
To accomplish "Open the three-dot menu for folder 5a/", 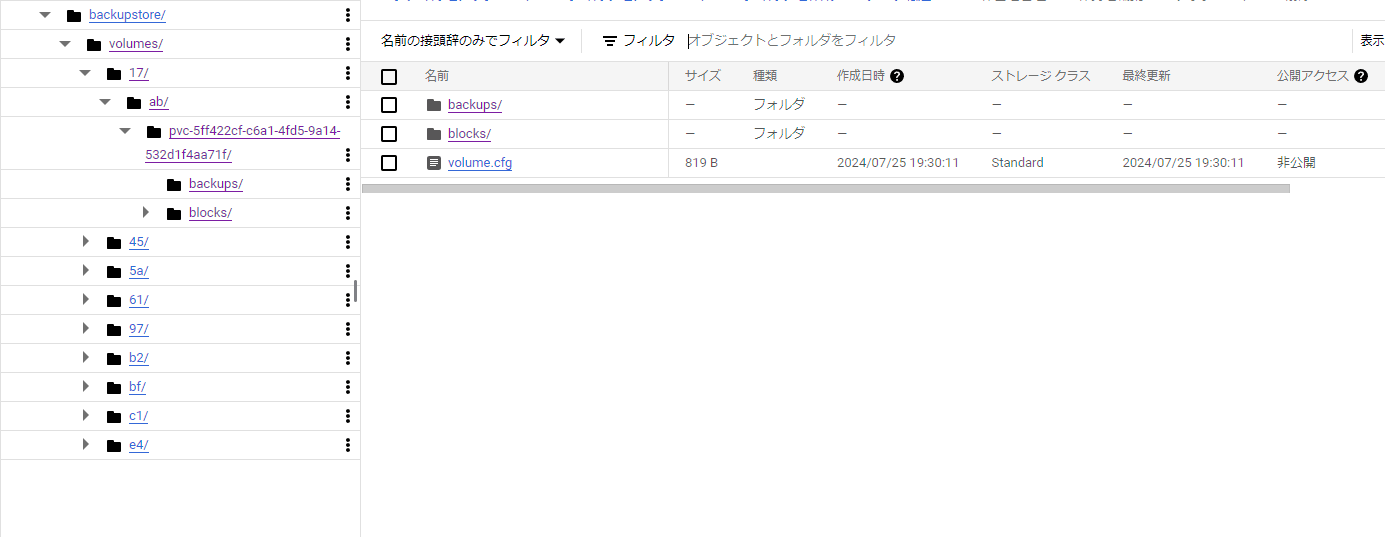I will [347, 271].
